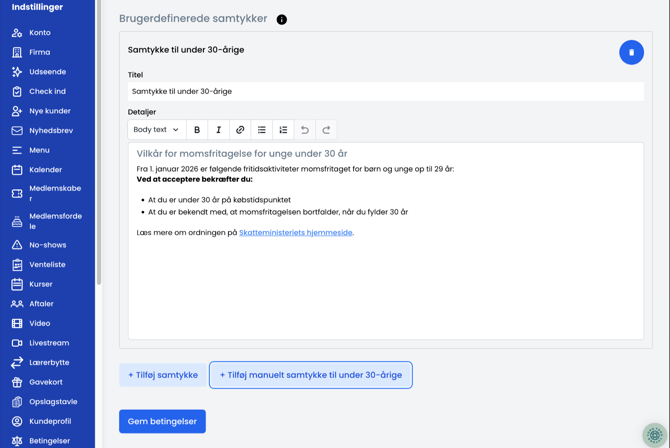Open Kalender in the sidebar
The width and height of the screenshot is (670, 448).
[45, 170]
